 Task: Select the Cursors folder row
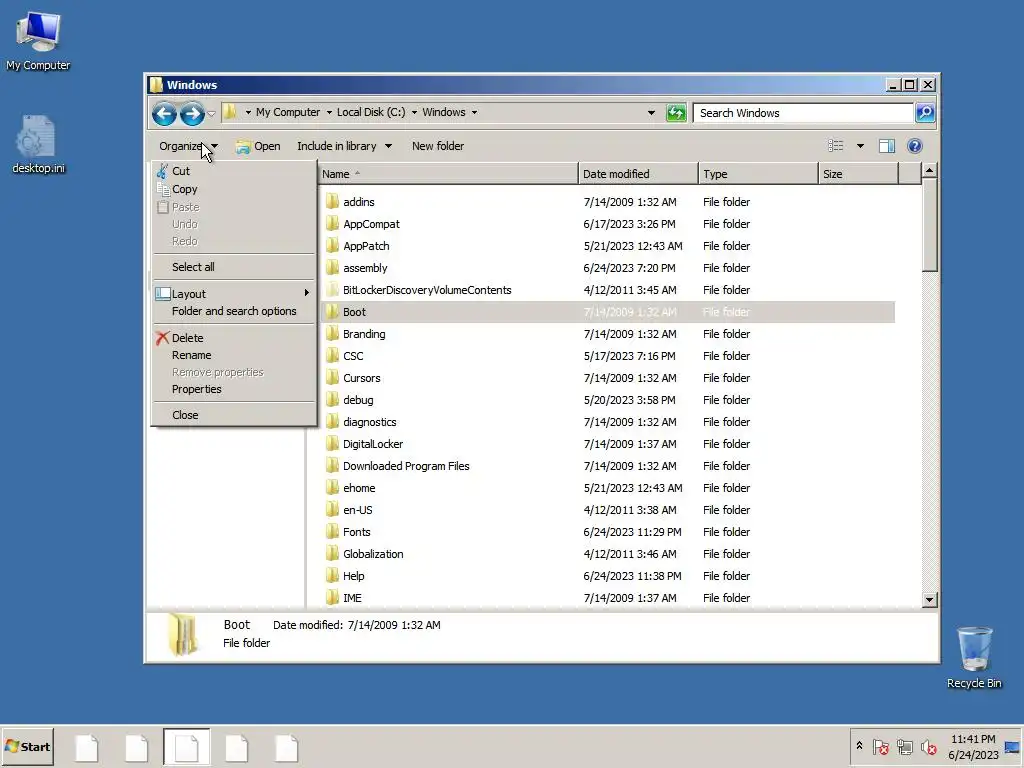(x=608, y=377)
